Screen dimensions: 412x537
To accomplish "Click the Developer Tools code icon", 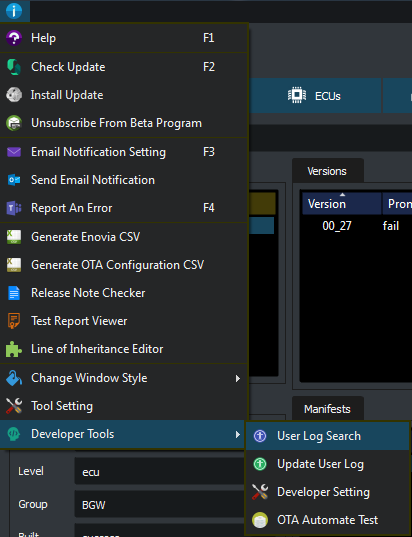I will [14, 434].
